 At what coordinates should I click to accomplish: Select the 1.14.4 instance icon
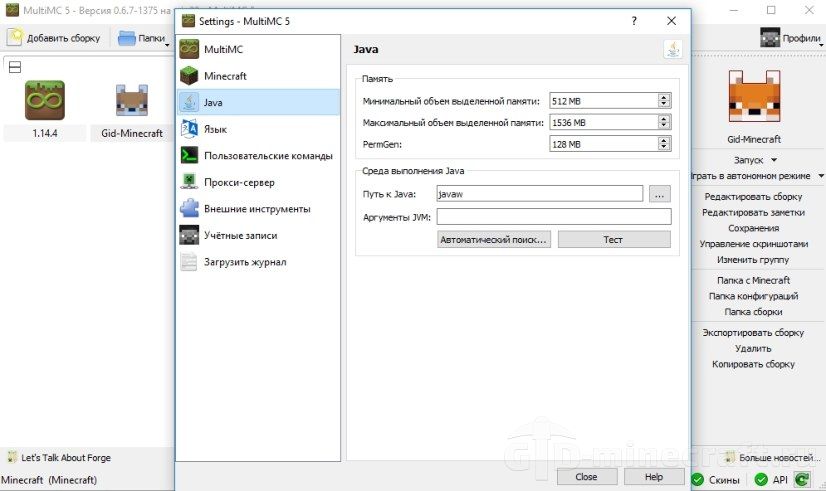pos(45,100)
